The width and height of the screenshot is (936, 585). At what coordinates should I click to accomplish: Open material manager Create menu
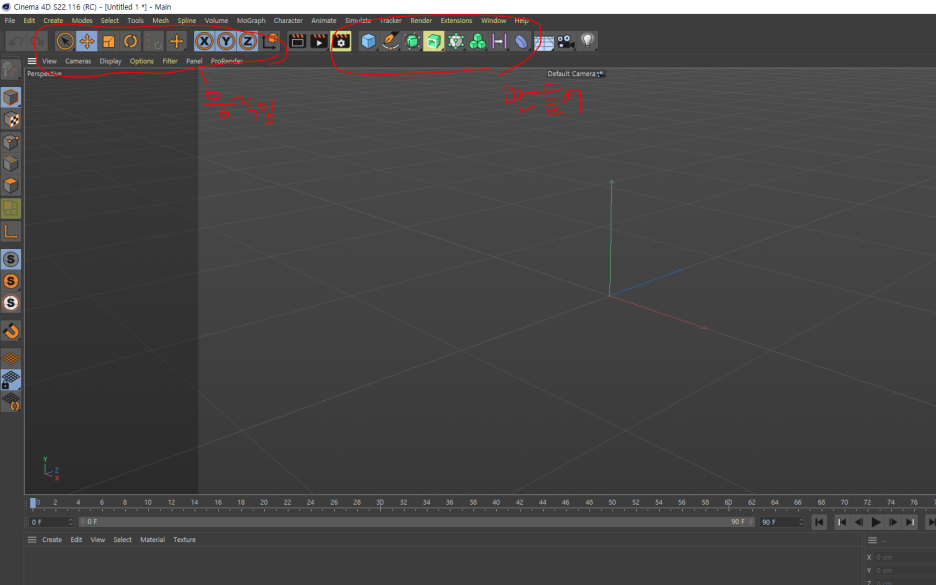click(x=52, y=540)
